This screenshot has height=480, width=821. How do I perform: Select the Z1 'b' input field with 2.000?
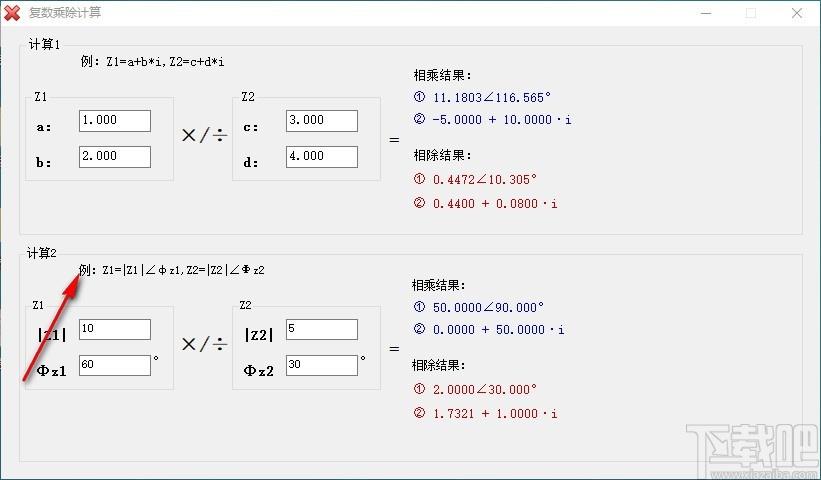coord(115,157)
